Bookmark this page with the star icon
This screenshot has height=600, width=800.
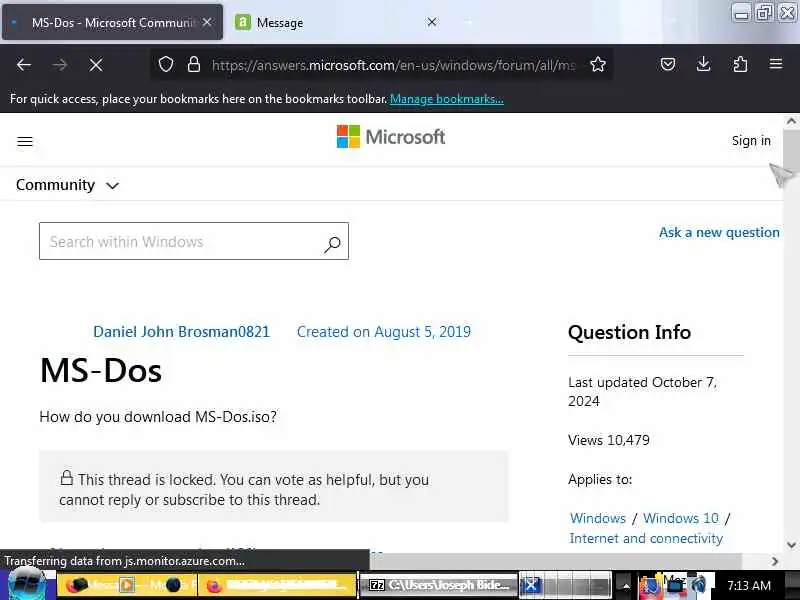point(597,65)
